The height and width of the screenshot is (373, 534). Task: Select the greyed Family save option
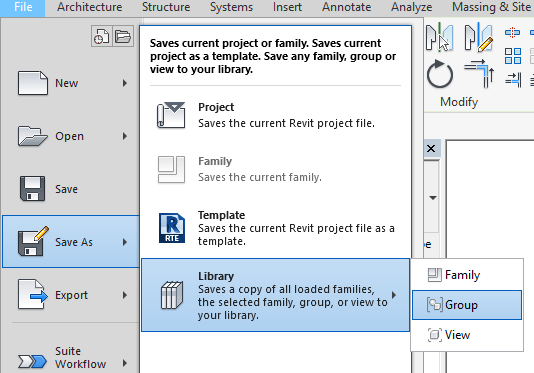[x=276, y=169]
